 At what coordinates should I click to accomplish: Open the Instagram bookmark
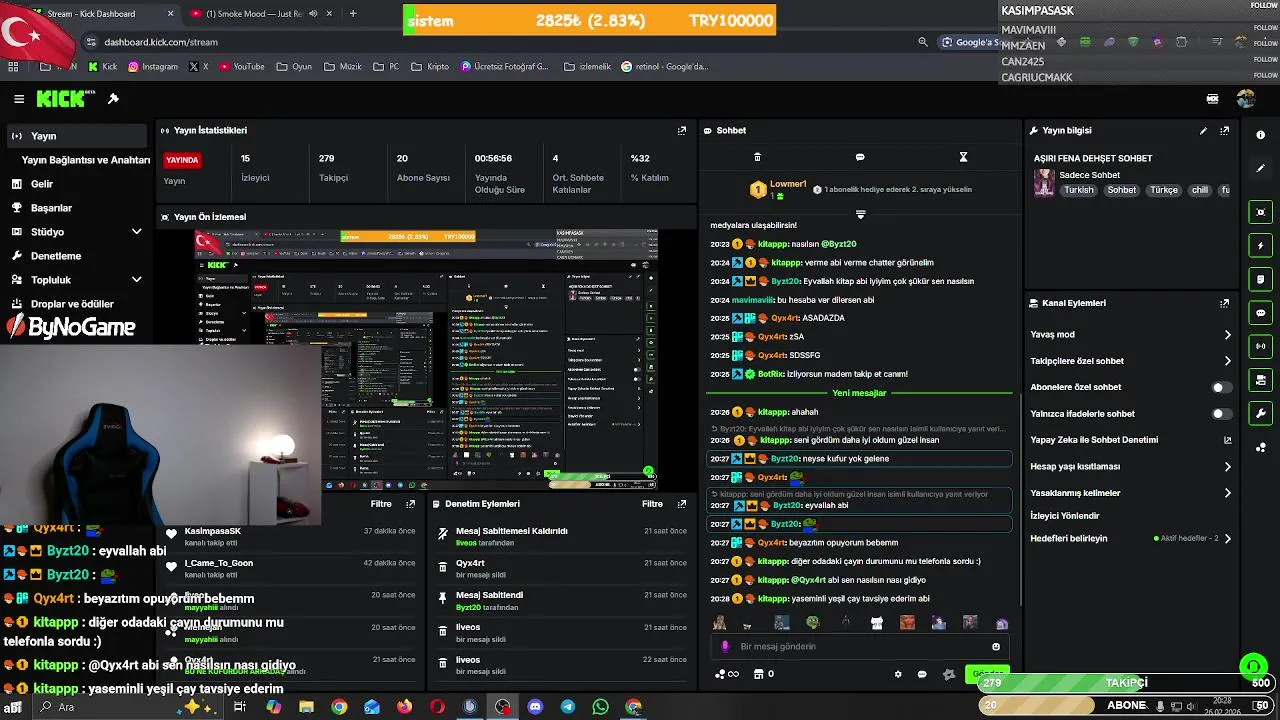click(x=151, y=67)
